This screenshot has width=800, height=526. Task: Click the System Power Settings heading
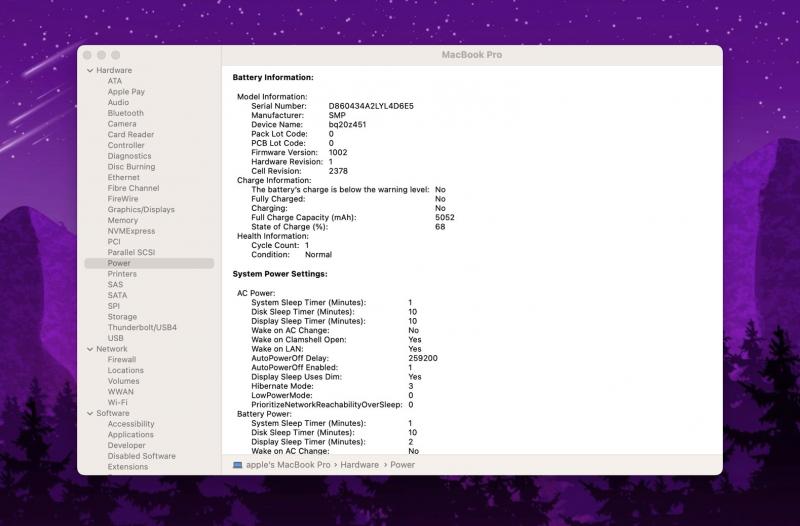coord(280,274)
